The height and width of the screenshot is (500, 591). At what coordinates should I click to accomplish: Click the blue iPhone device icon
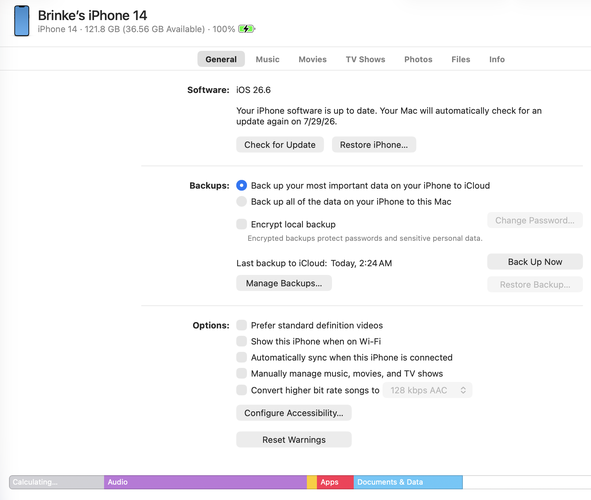coord(22,21)
